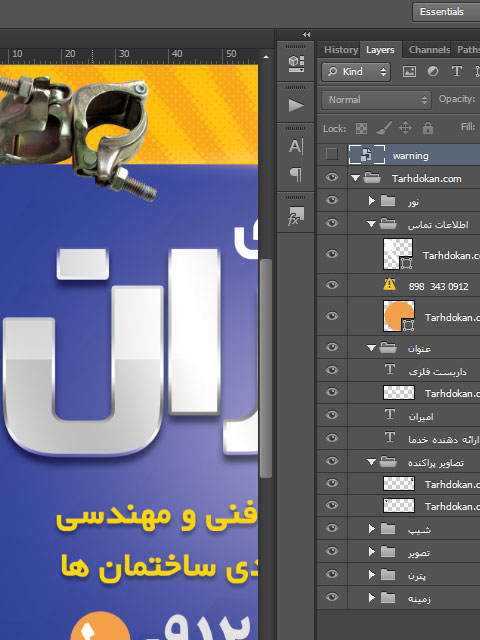Hide the نور group
Viewport: 480px width, 640px height.
(332, 200)
